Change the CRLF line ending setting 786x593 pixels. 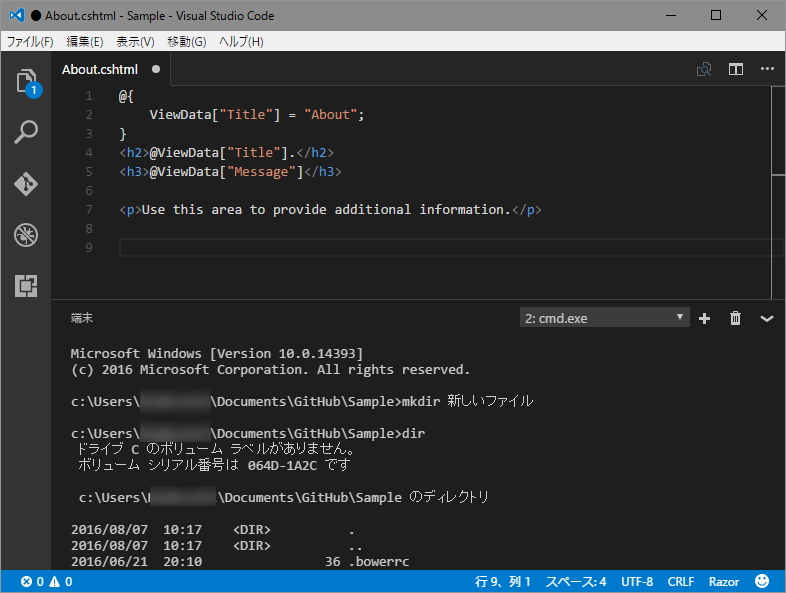680,581
